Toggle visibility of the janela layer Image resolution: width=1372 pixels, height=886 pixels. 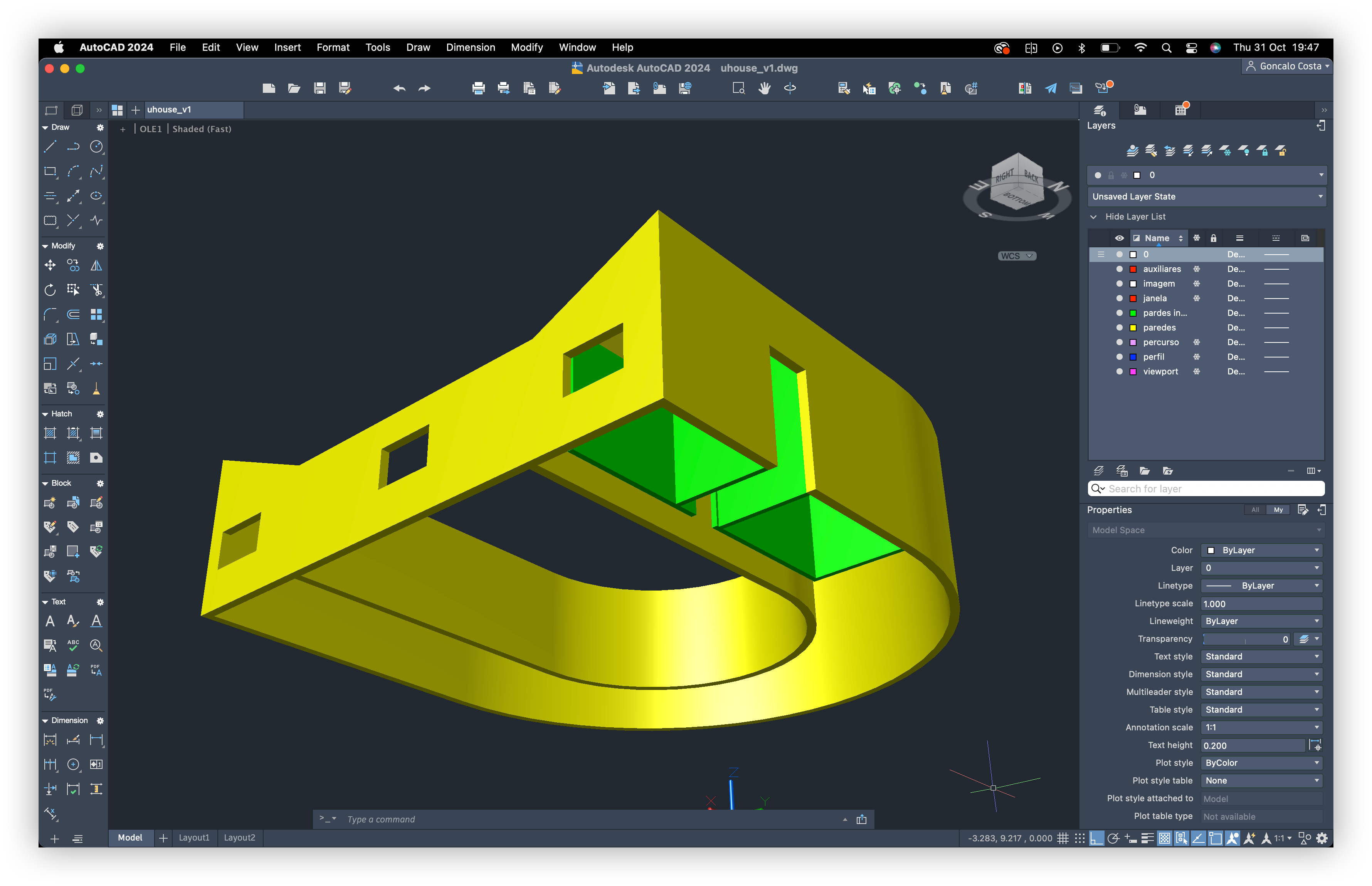[1119, 298]
